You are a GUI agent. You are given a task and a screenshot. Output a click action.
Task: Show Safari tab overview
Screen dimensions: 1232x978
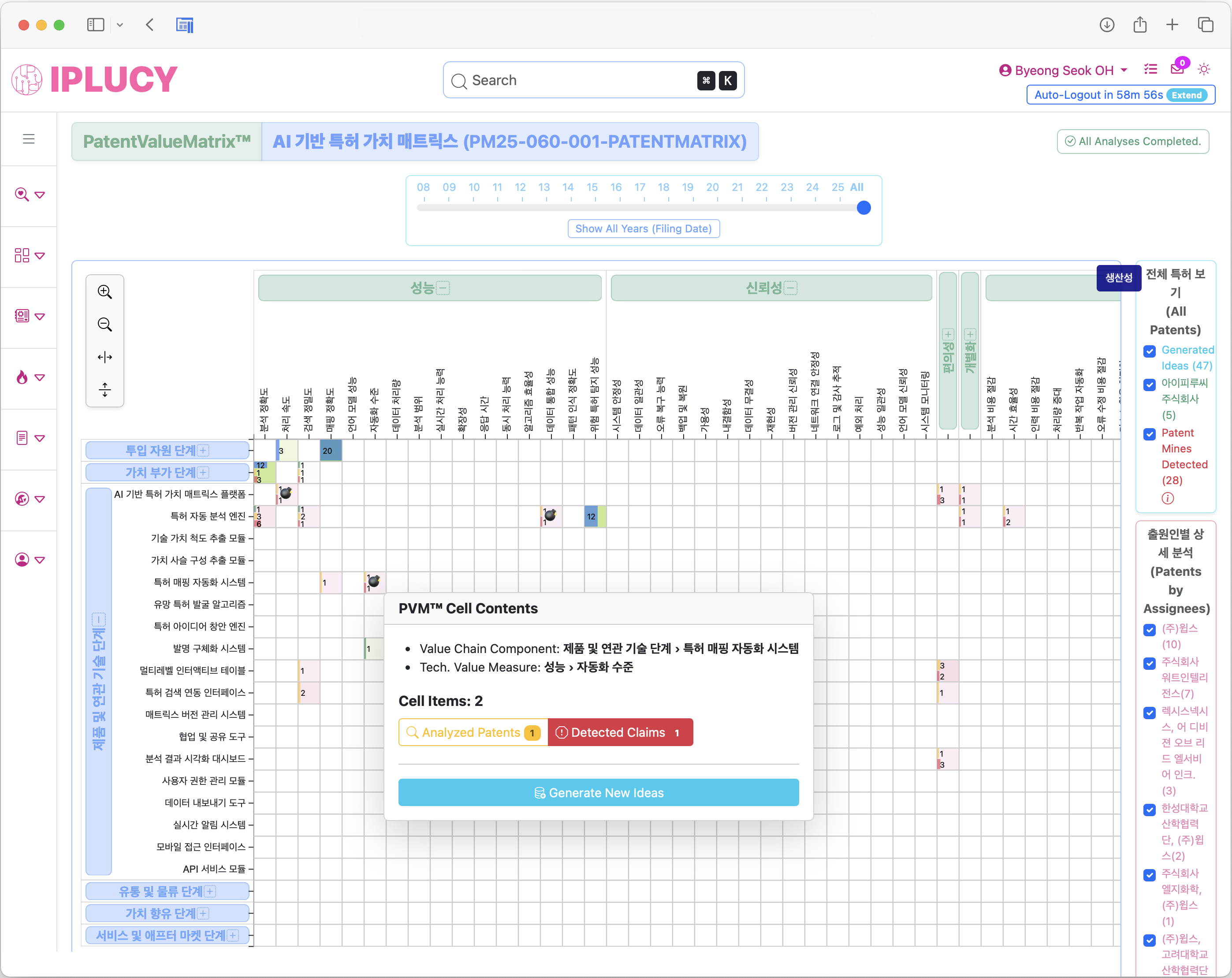click(x=1206, y=25)
